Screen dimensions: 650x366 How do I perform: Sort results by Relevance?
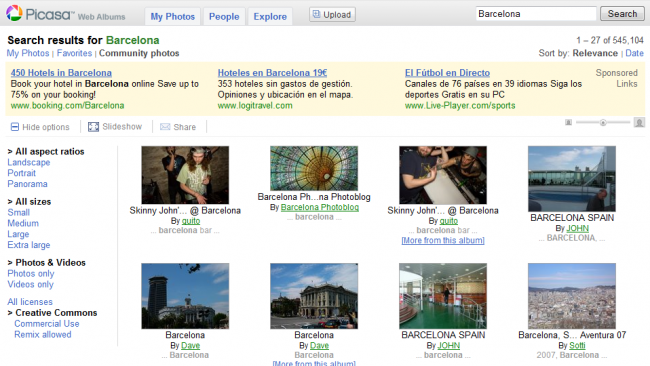pyautogui.click(x=595, y=53)
